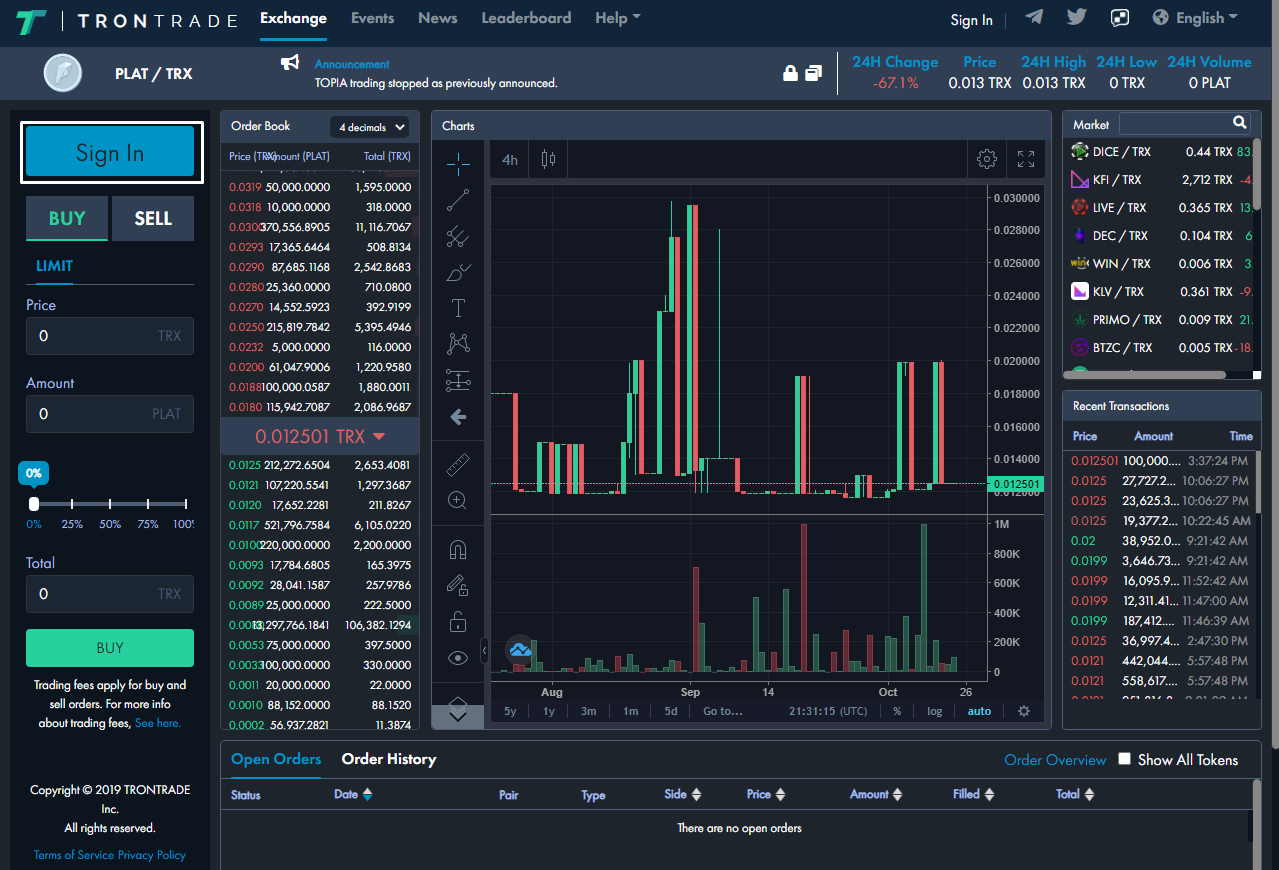
Task: Select the ruler measure tool
Action: [458, 465]
